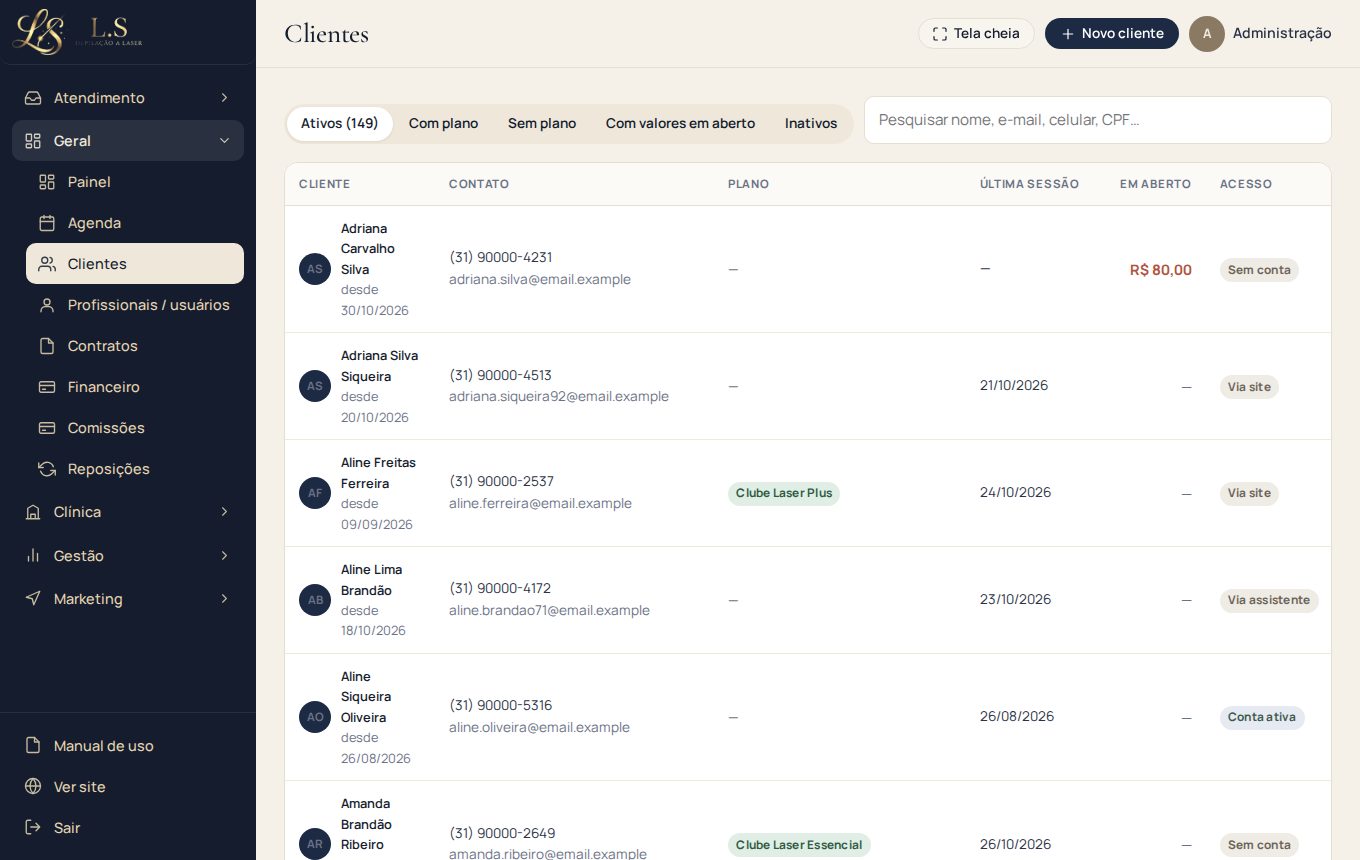Viewport: 1360px width, 860px height.
Task: Switch to the Sem plano tab
Action: coord(542,124)
